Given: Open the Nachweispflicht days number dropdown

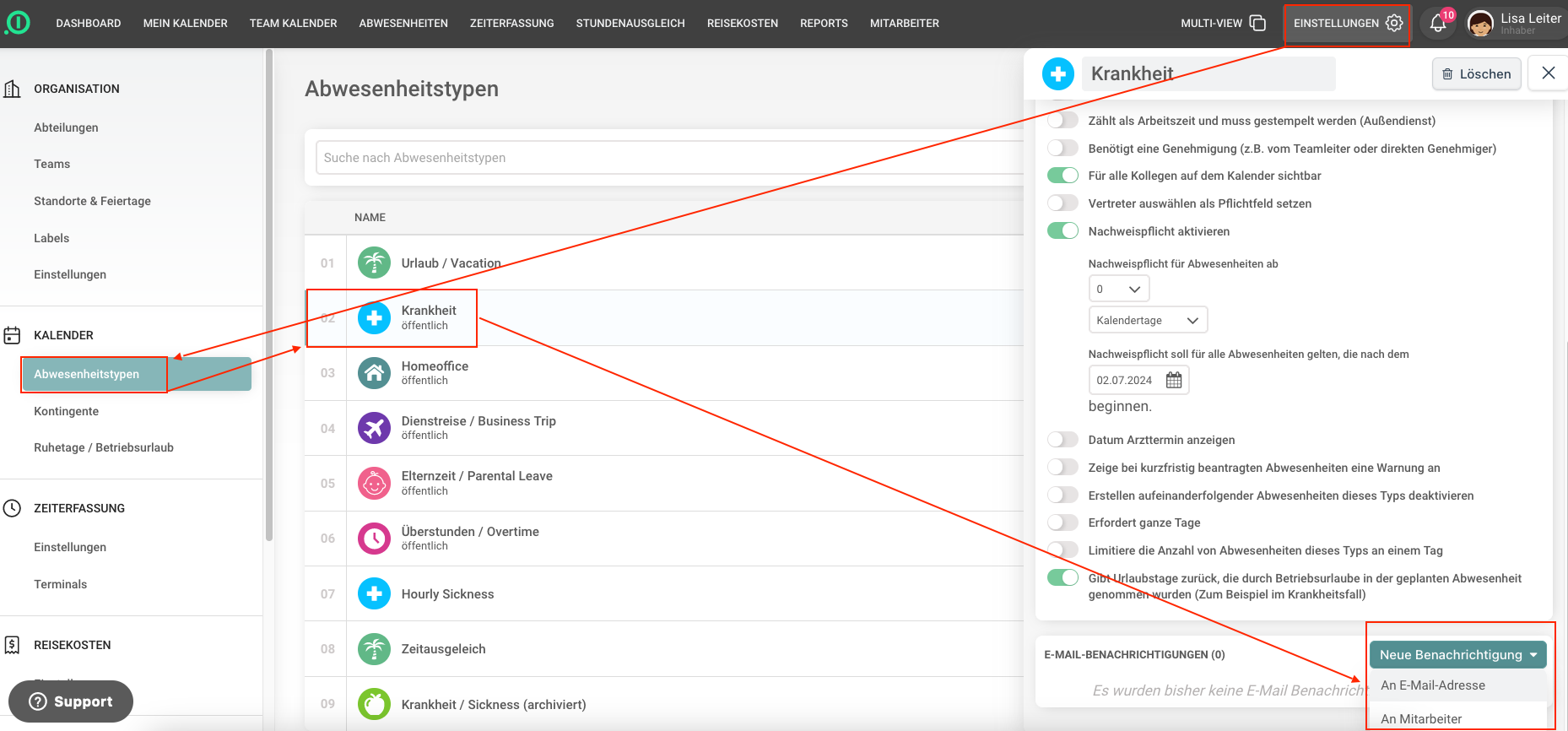Looking at the screenshot, I should [1119, 289].
